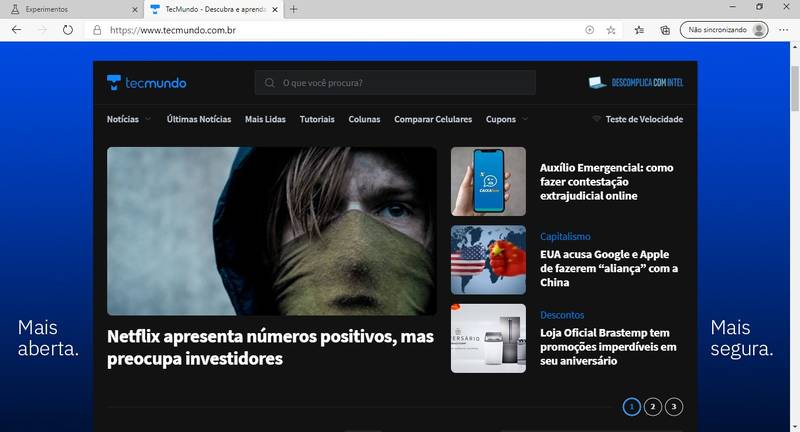Click the 'O que você procura?' search field

(395, 83)
